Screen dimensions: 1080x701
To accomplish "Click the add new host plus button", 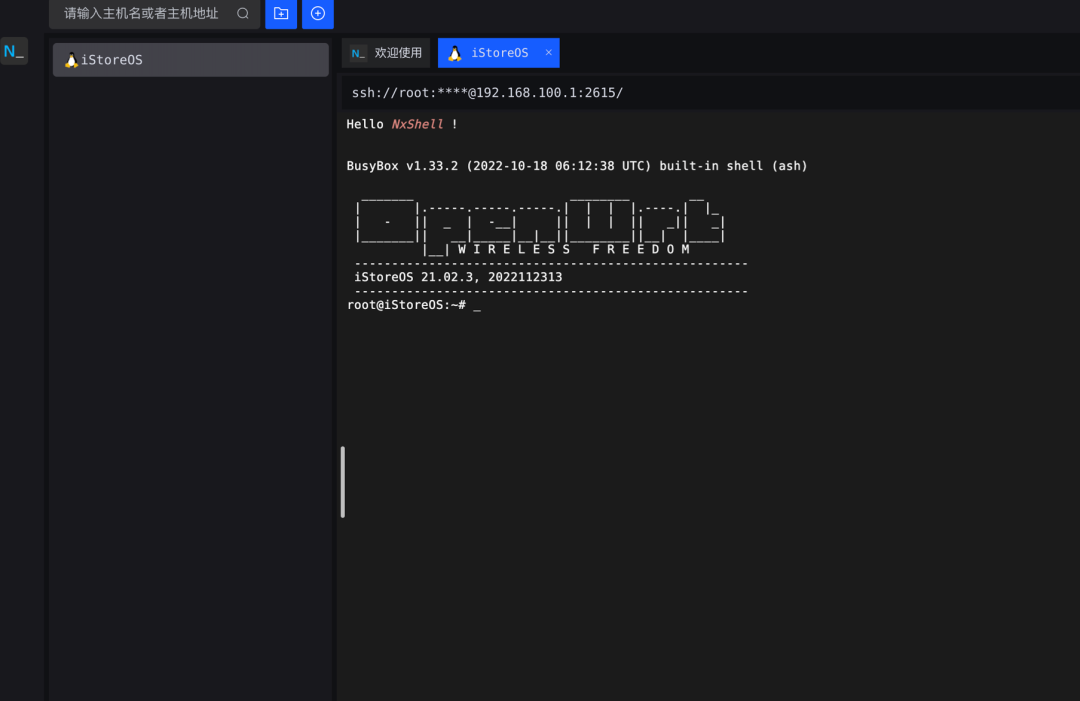I will tap(318, 13).
